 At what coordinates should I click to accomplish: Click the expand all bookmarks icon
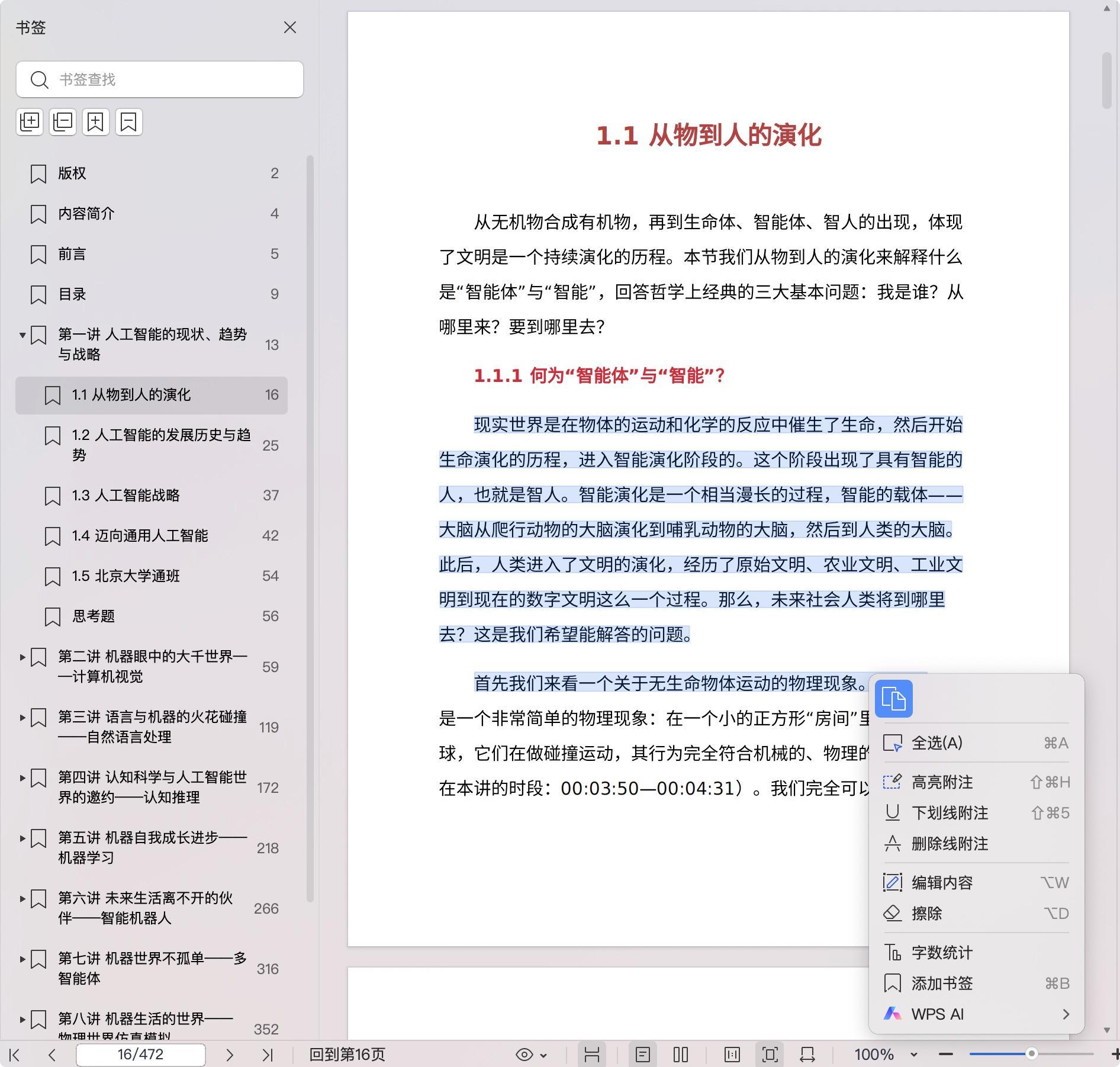30,122
